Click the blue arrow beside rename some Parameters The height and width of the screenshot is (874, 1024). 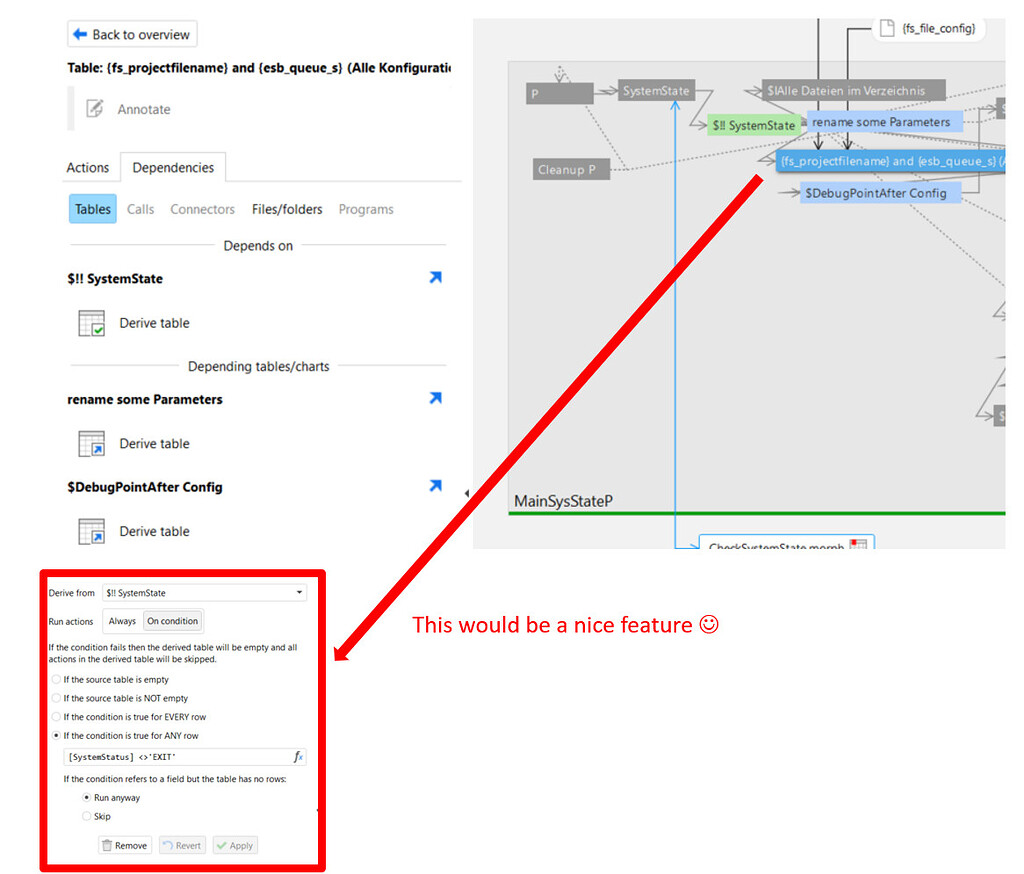435,397
